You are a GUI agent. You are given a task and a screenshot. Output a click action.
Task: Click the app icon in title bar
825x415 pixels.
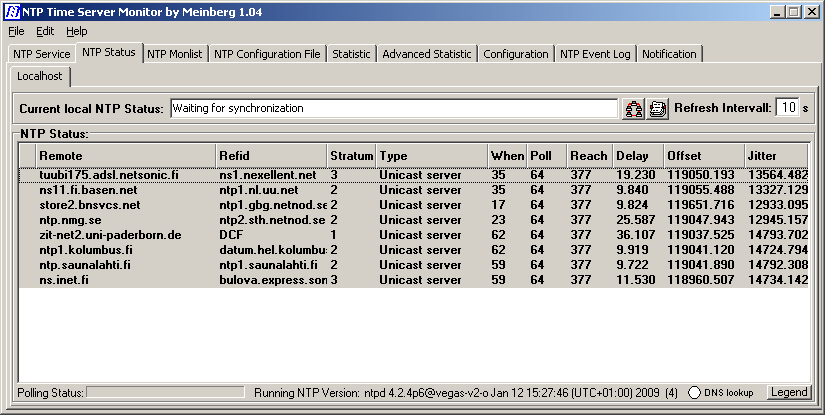[11, 12]
